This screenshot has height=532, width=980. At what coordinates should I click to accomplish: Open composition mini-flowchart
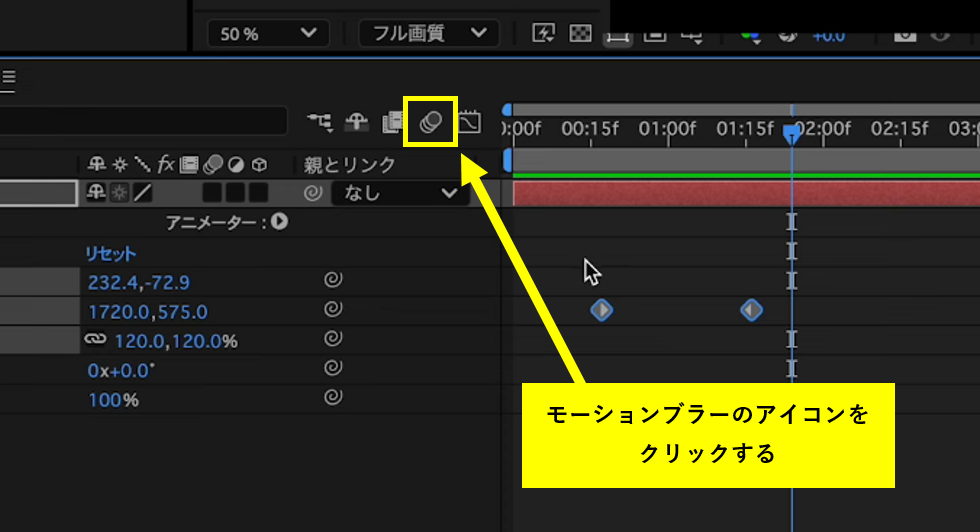click(x=320, y=121)
